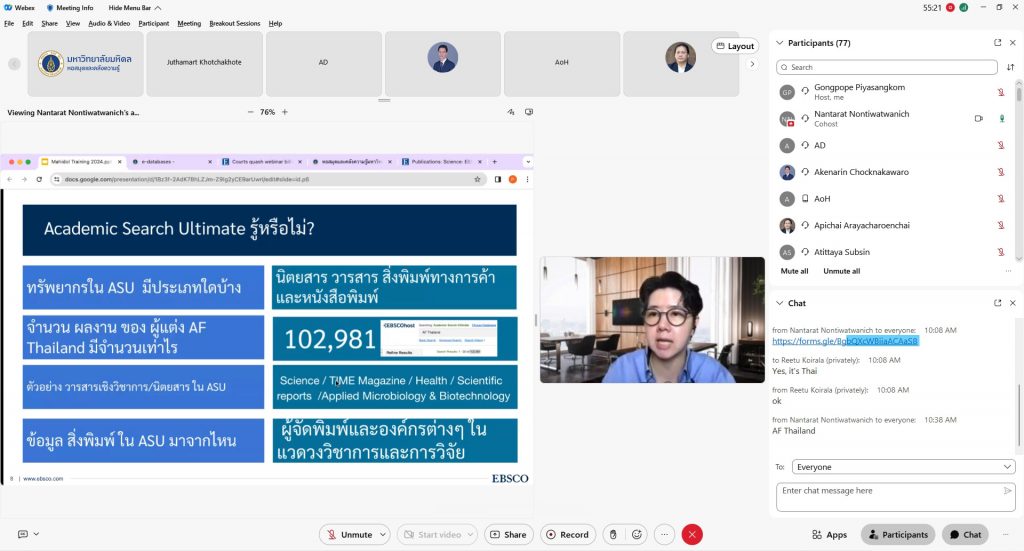
Task: Click the participant Search field
Action: [887, 67]
